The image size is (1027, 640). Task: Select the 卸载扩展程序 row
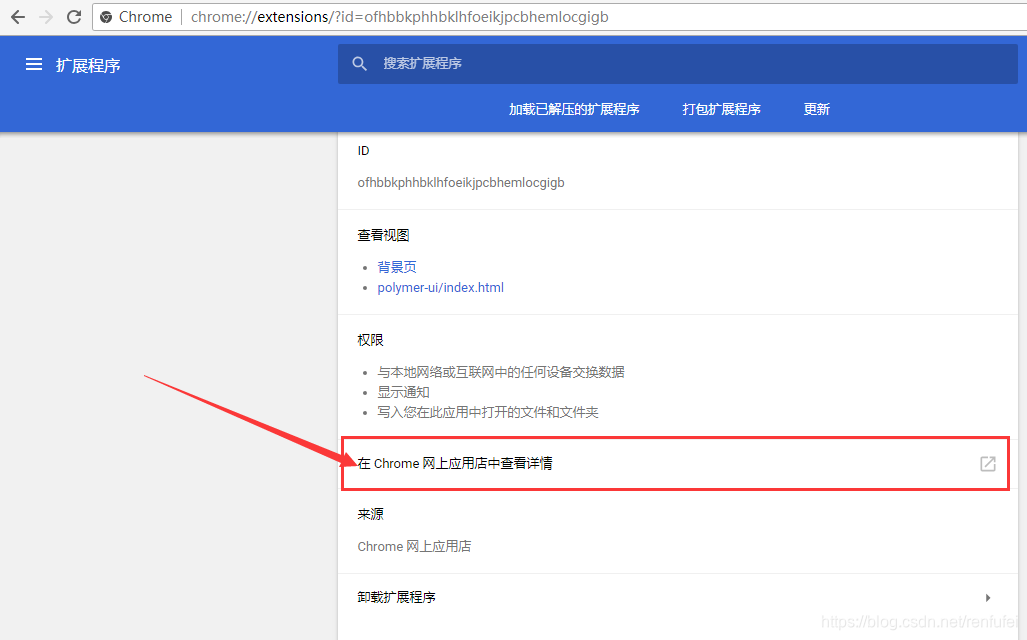[x=678, y=597]
